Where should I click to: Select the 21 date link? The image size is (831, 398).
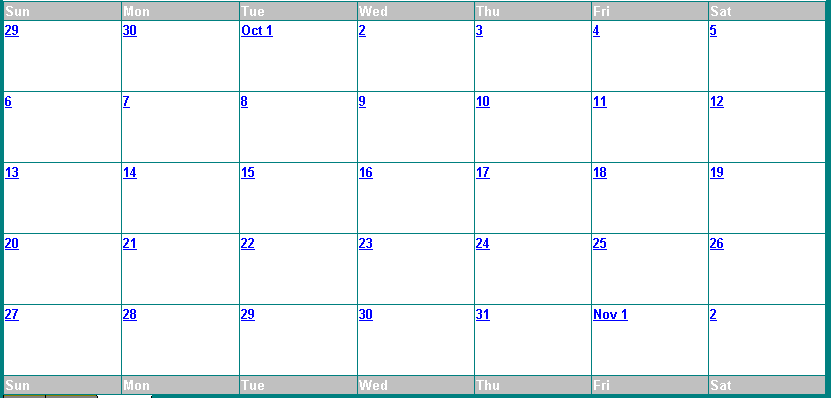click(x=129, y=244)
